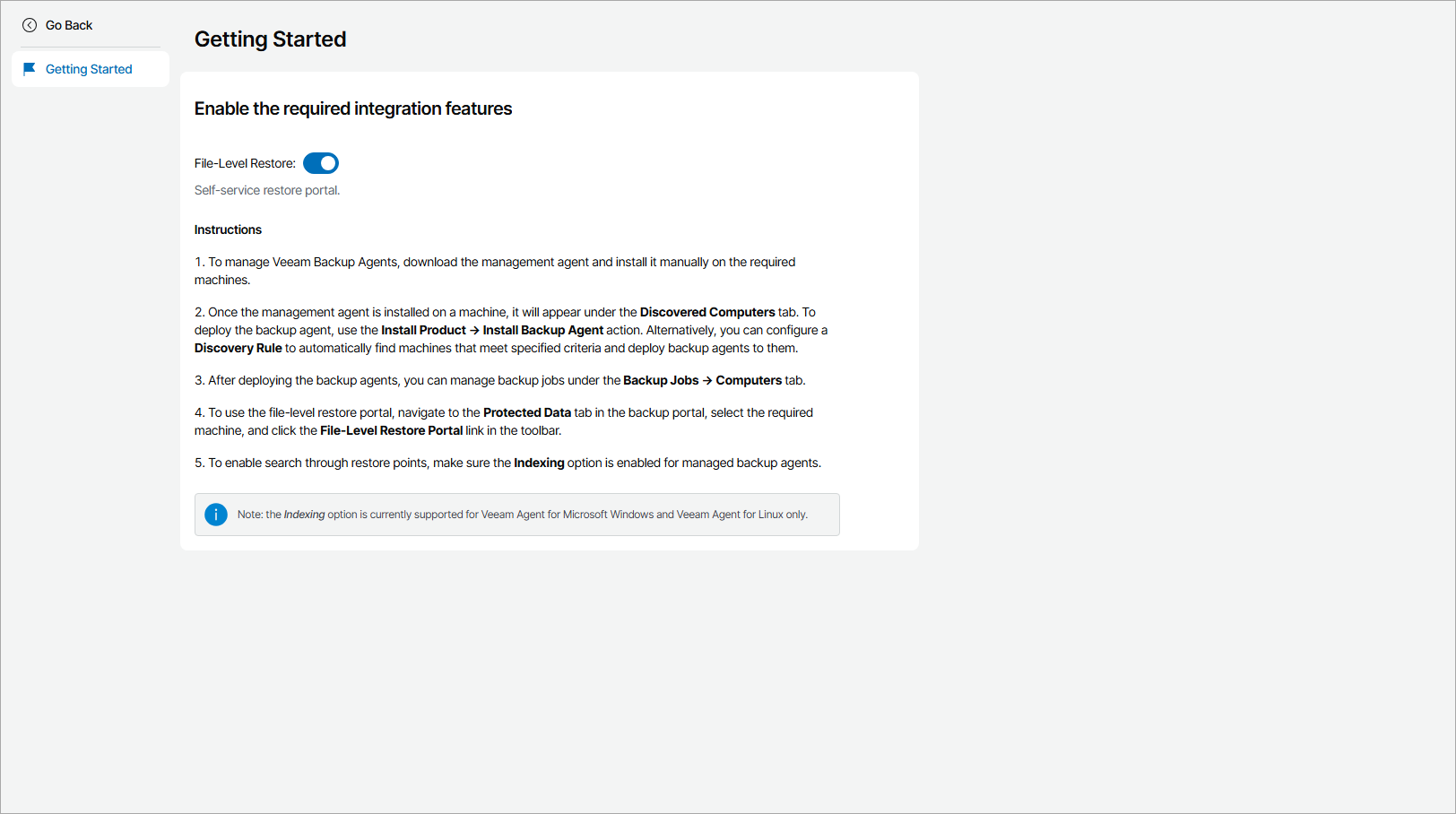Click the bold 'Install Product' text

[423, 330]
